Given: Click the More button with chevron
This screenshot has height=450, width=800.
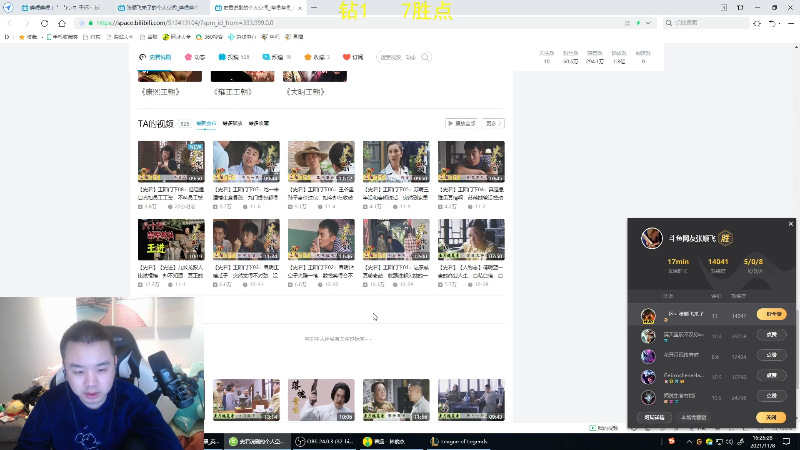Looking at the screenshot, I should pos(493,123).
